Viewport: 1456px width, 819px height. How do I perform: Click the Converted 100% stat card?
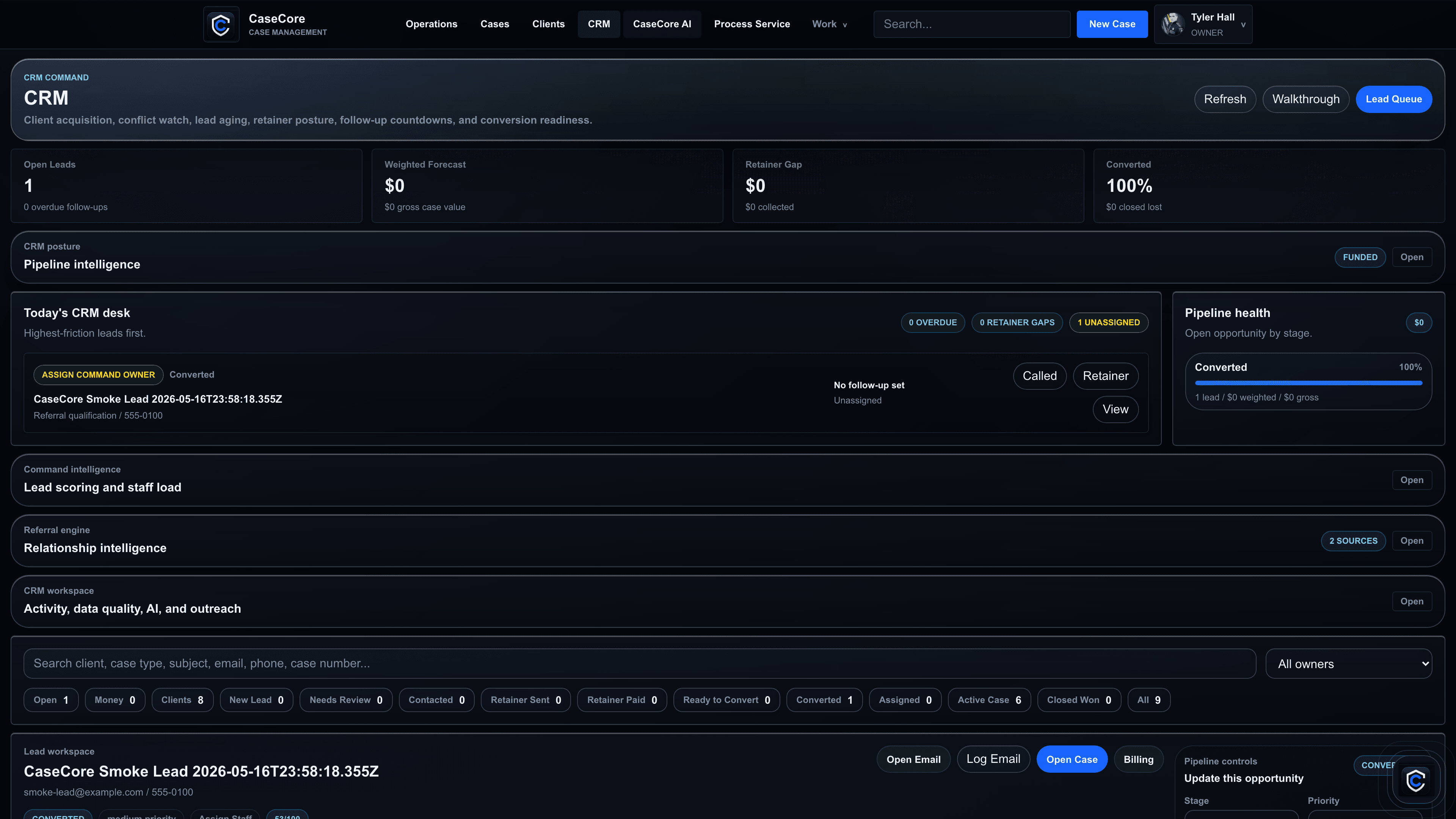point(1269,186)
